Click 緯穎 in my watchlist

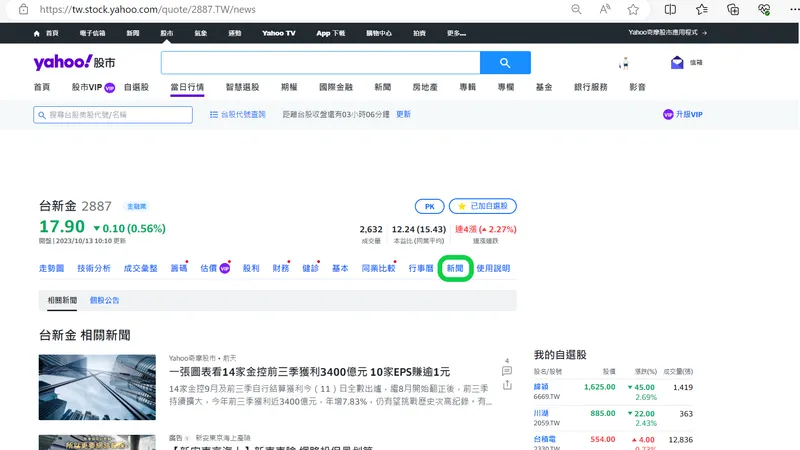coord(541,387)
